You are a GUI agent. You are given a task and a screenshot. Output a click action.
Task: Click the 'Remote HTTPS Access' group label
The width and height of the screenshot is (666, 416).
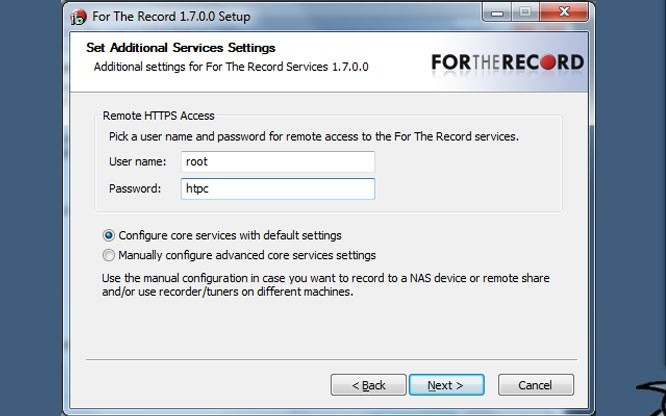click(x=158, y=116)
